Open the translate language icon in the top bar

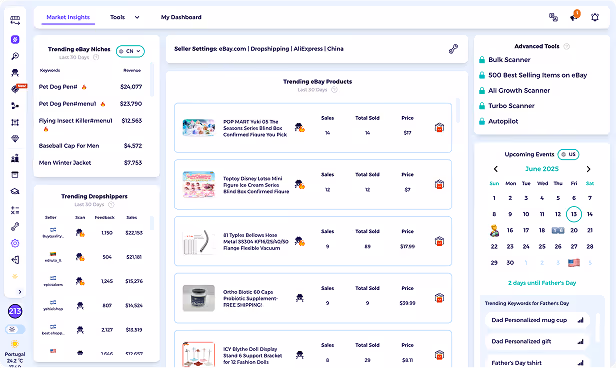point(553,17)
